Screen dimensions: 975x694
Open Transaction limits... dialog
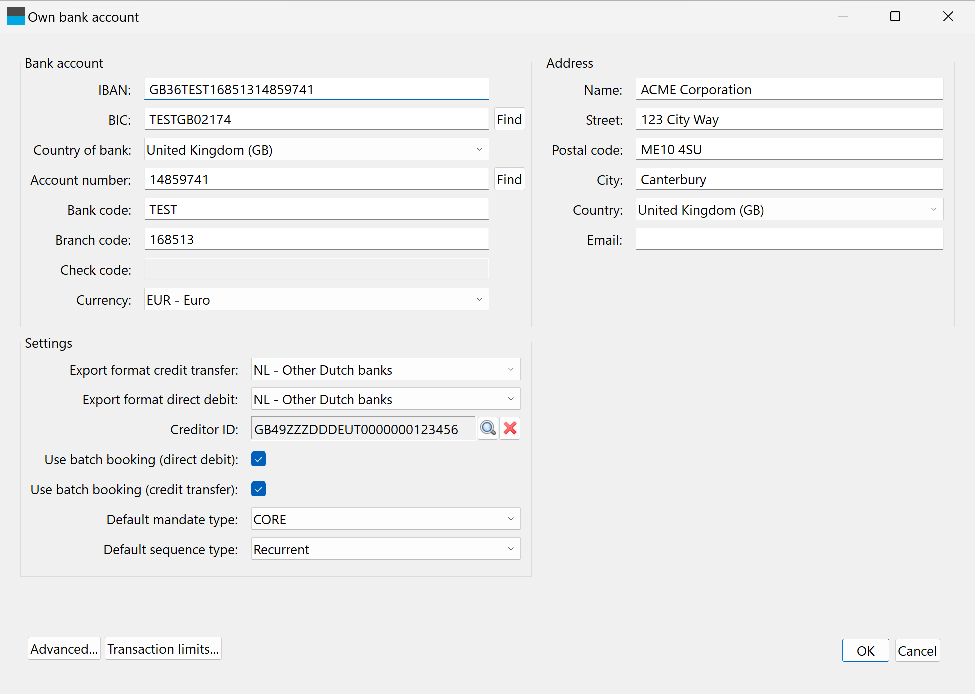(163, 649)
